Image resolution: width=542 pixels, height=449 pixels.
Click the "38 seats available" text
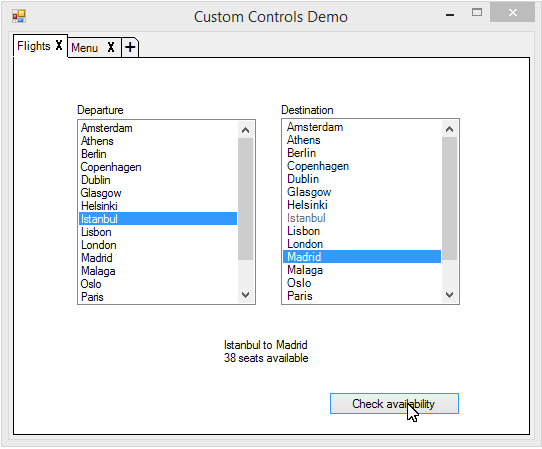pyautogui.click(x=266, y=358)
